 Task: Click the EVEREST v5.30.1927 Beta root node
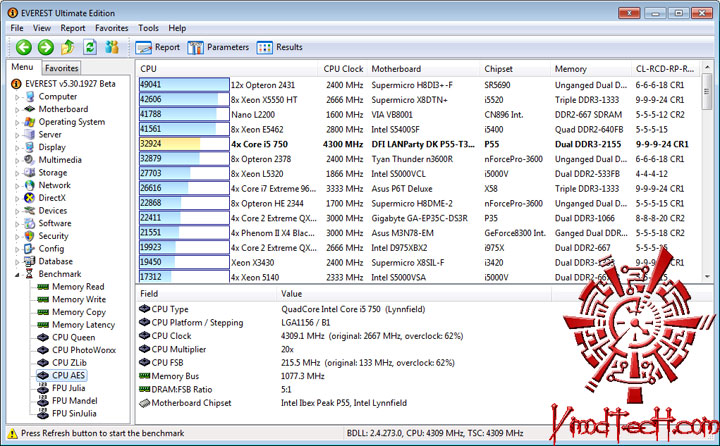pos(70,84)
